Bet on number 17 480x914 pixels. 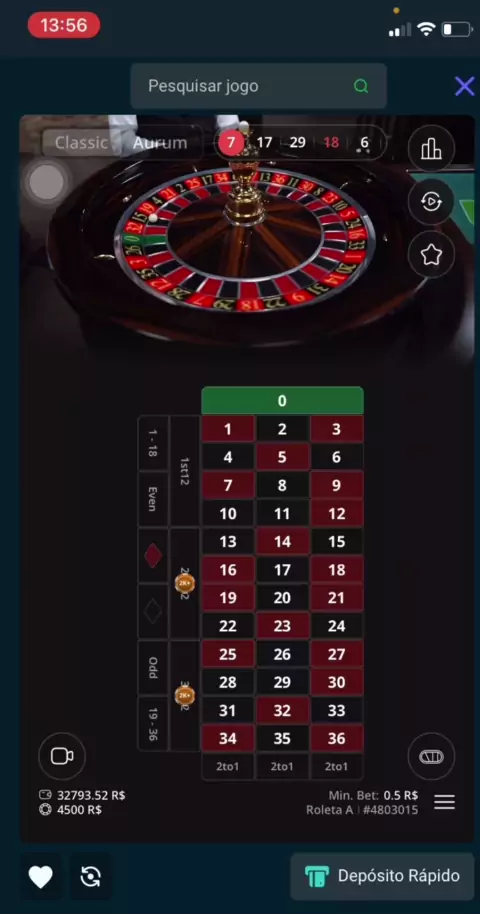pyautogui.click(x=282, y=570)
